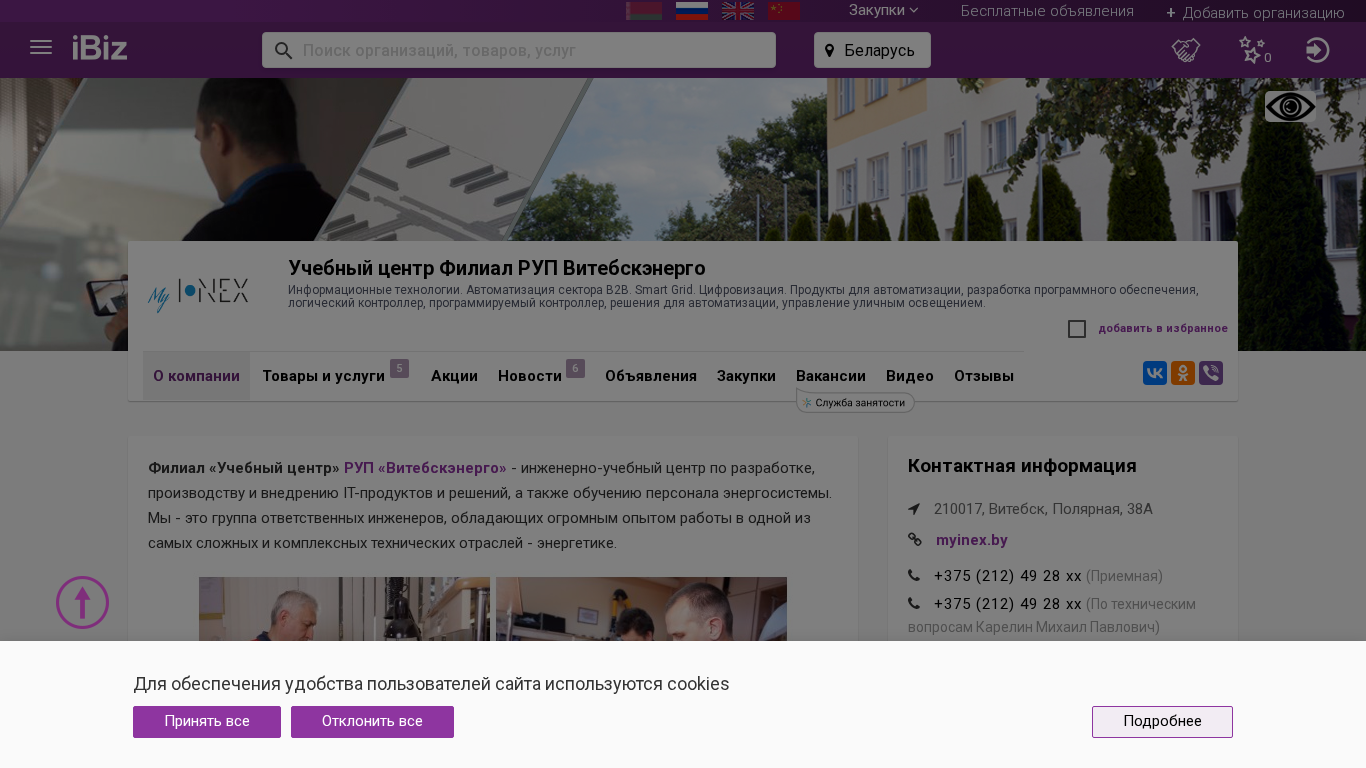
Task: Open the Закупки company tab
Action: click(x=746, y=376)
